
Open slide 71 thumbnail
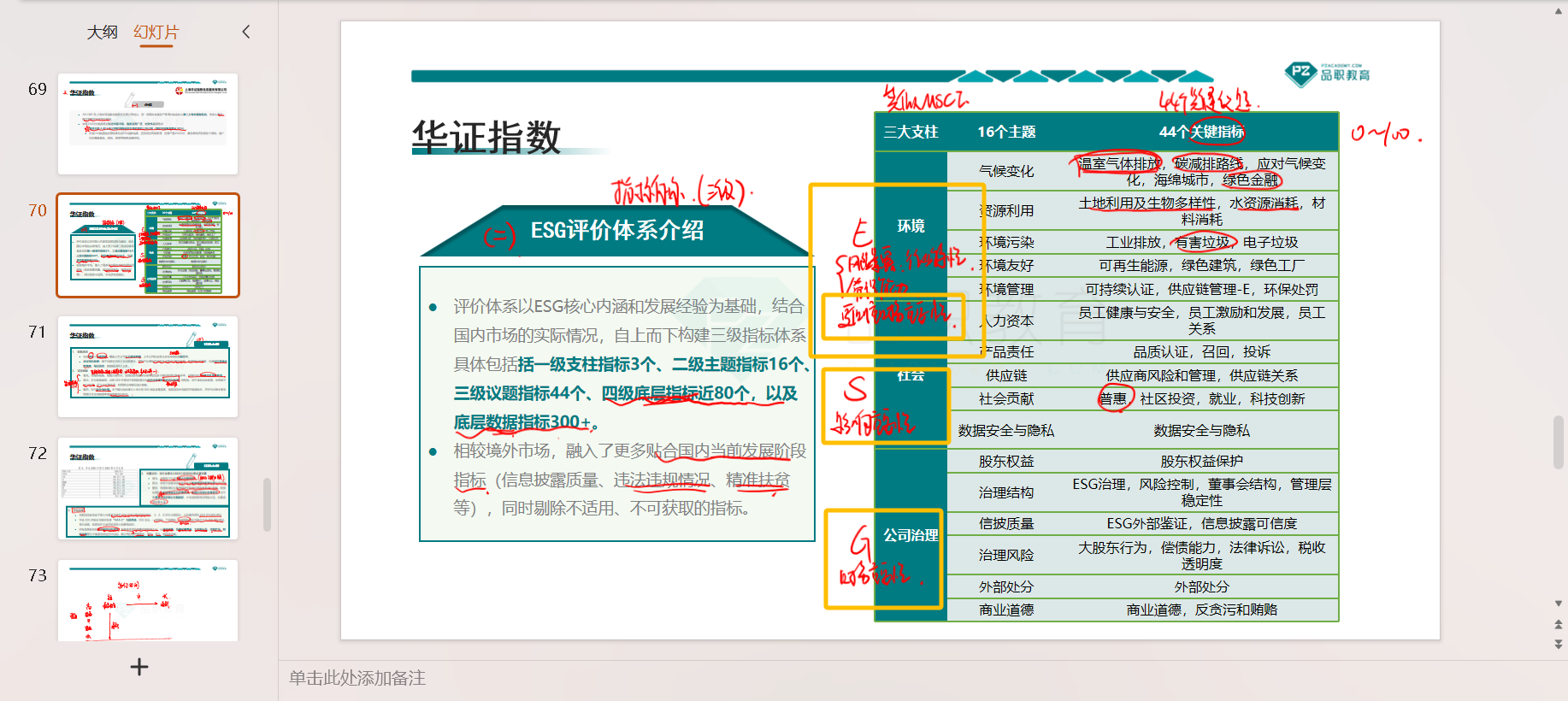[x=148, y=367]
